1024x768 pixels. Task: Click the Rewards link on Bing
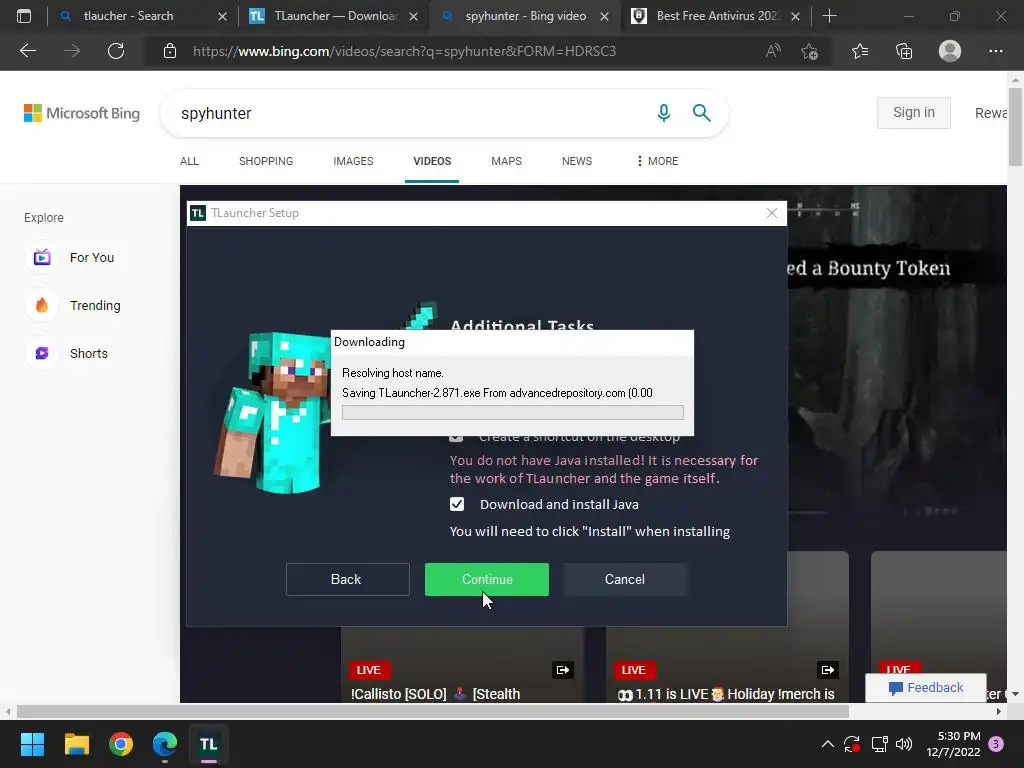(991, 113)
